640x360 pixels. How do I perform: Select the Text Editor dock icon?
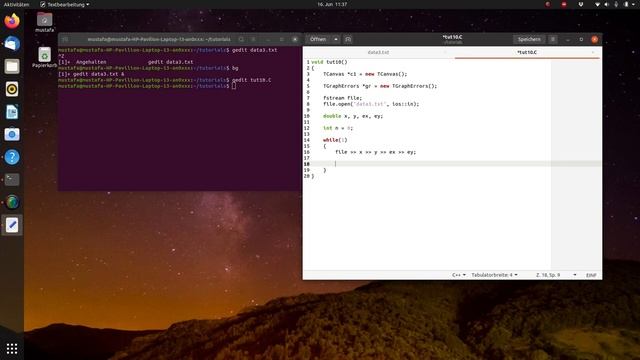pyautogui.click(x=12, y=225)
